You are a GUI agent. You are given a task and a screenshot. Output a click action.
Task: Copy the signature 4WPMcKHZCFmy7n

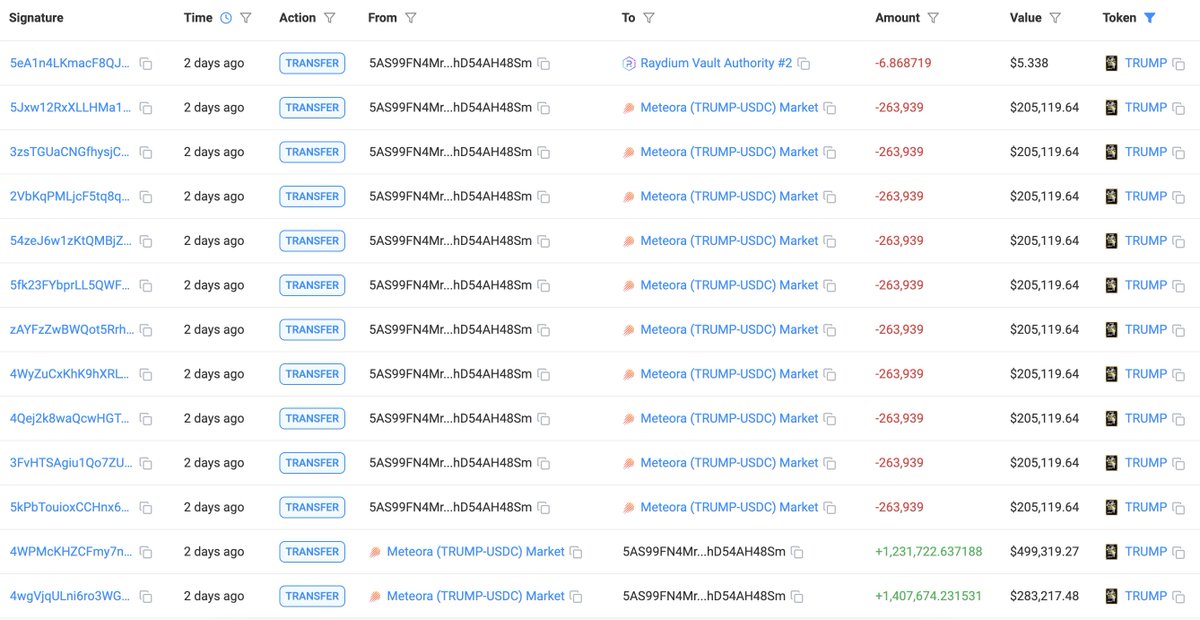click(146, 551)
